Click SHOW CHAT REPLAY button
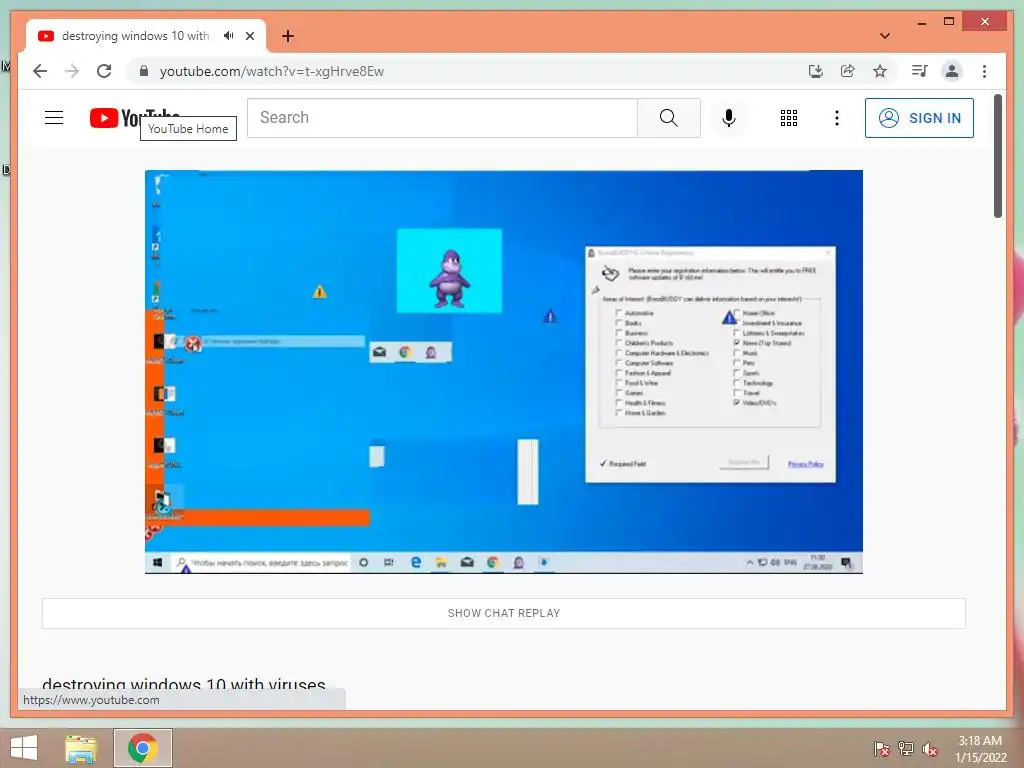This screenshot has width=1024, height=768. 504,613
